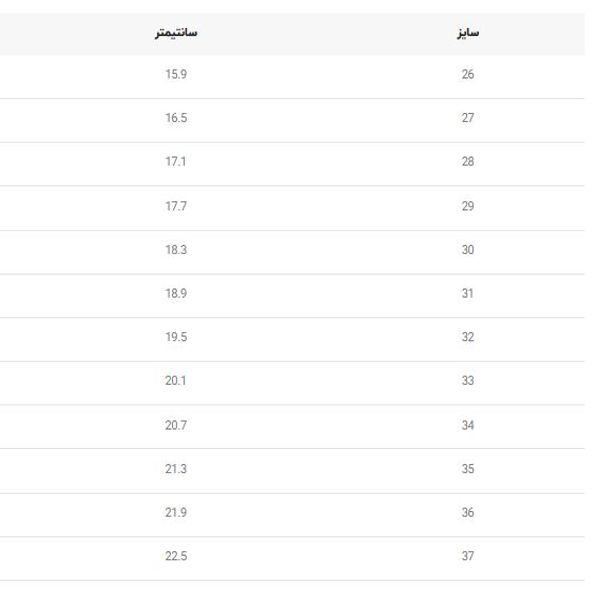The height and width of the screenshot is (600, 600).
Task: Click the 17.7 centimeter value
Action: click(176, 206)
